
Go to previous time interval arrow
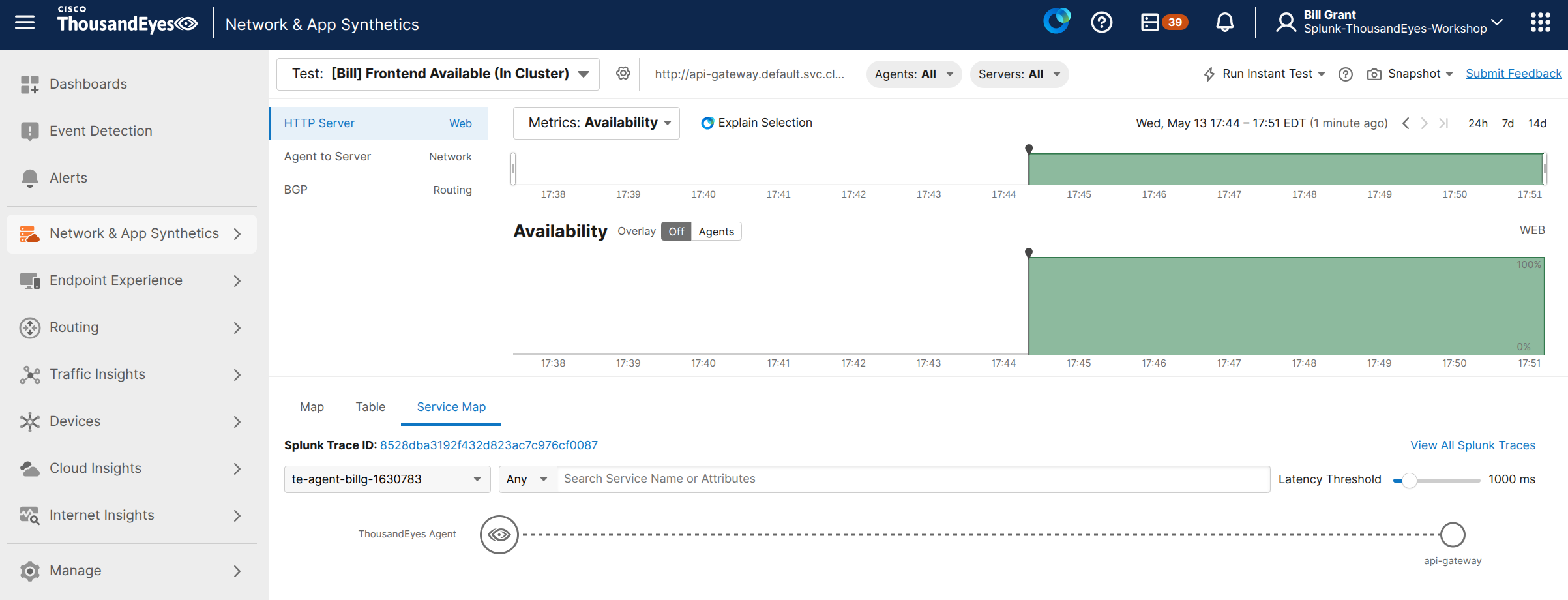pos(1406,123)
